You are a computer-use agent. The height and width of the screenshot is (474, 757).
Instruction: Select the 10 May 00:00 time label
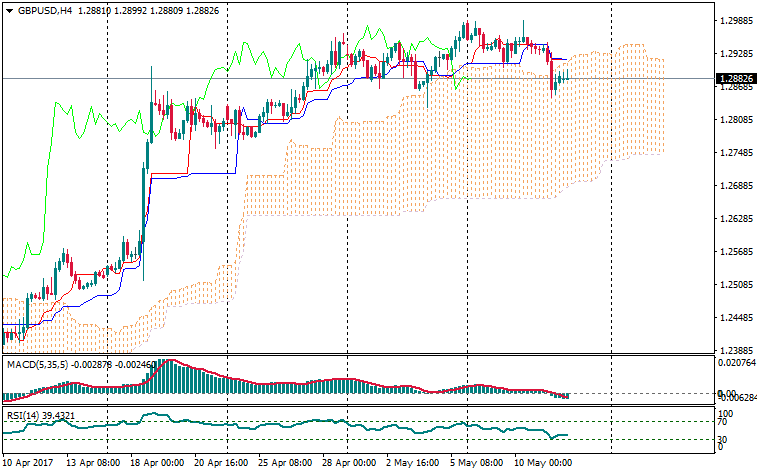coord(541,464)
